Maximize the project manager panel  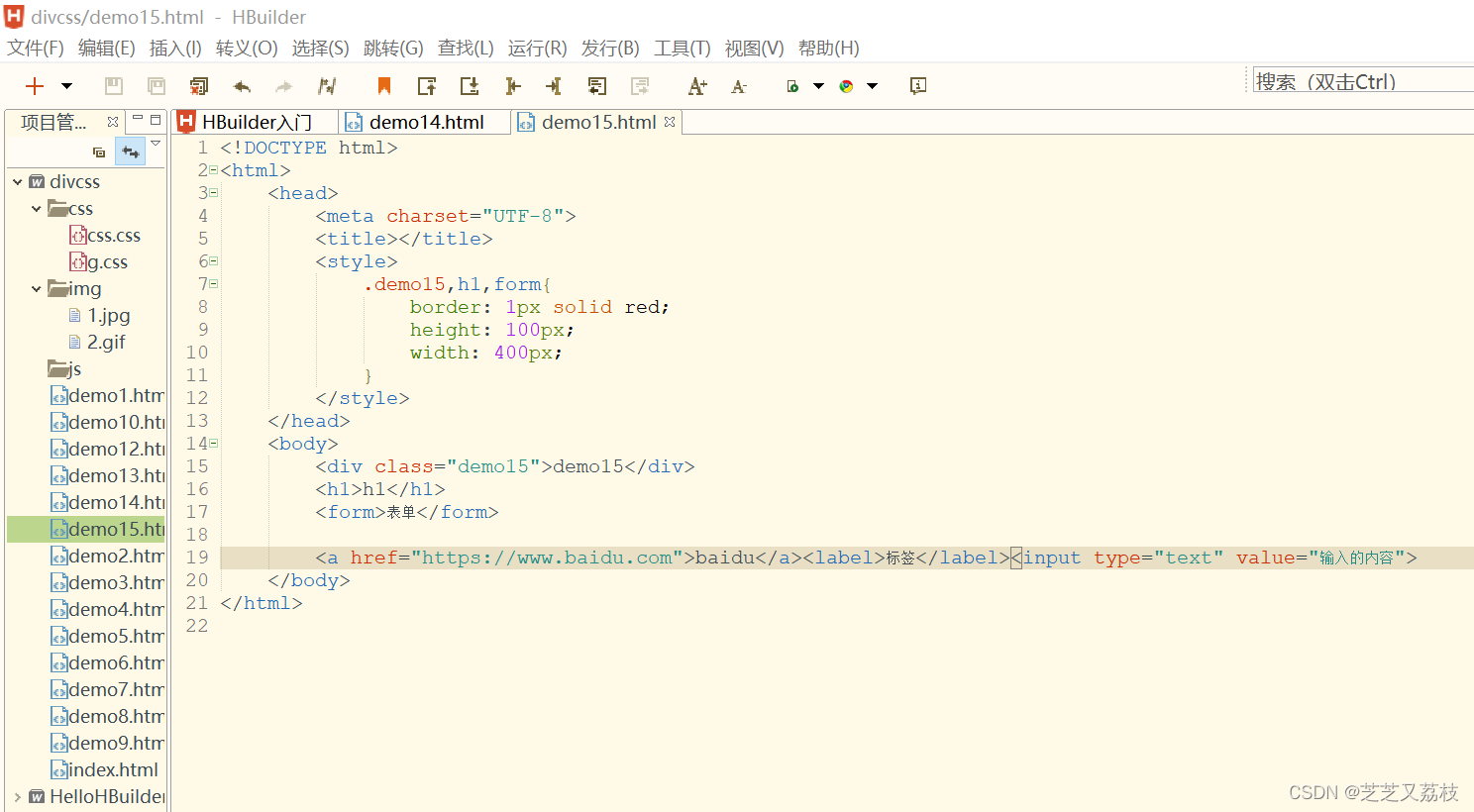tap(156, 119)
